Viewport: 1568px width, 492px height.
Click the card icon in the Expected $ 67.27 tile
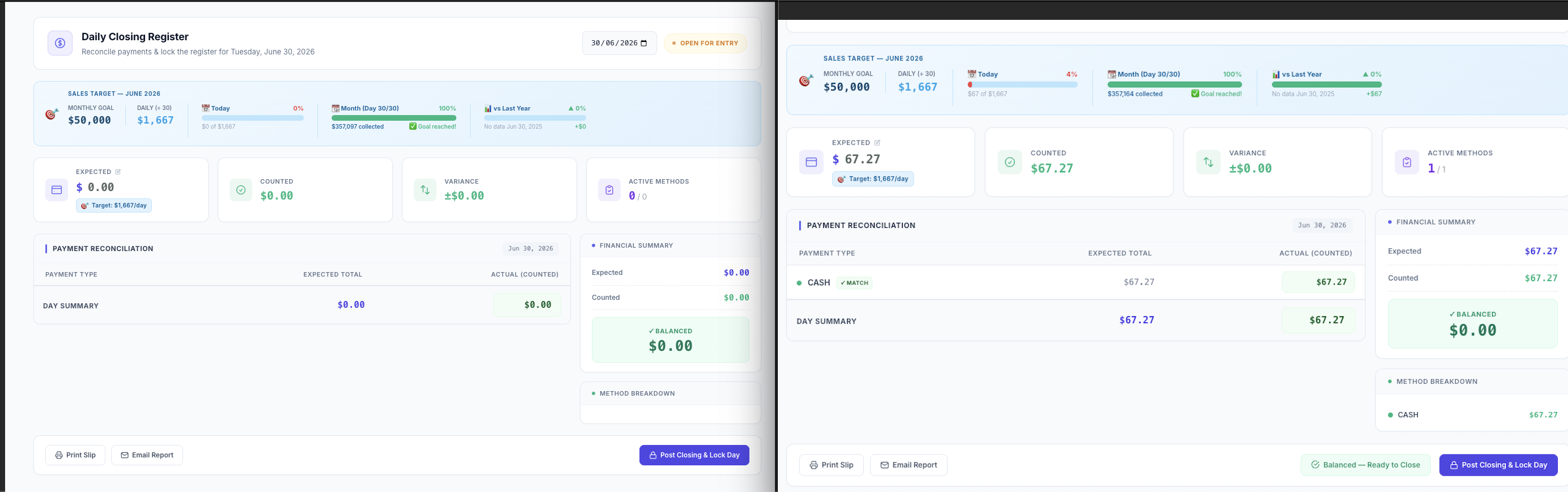tap(811, 162)
